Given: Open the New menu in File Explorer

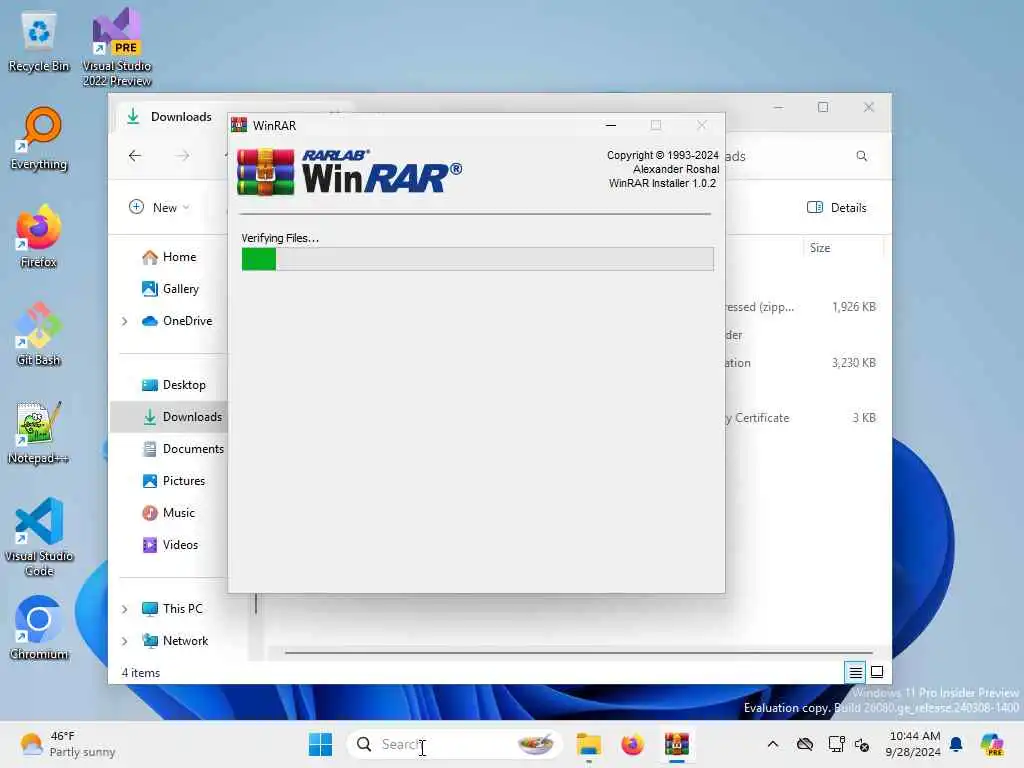Looking at the screenshot, I should tap(159, 207).
